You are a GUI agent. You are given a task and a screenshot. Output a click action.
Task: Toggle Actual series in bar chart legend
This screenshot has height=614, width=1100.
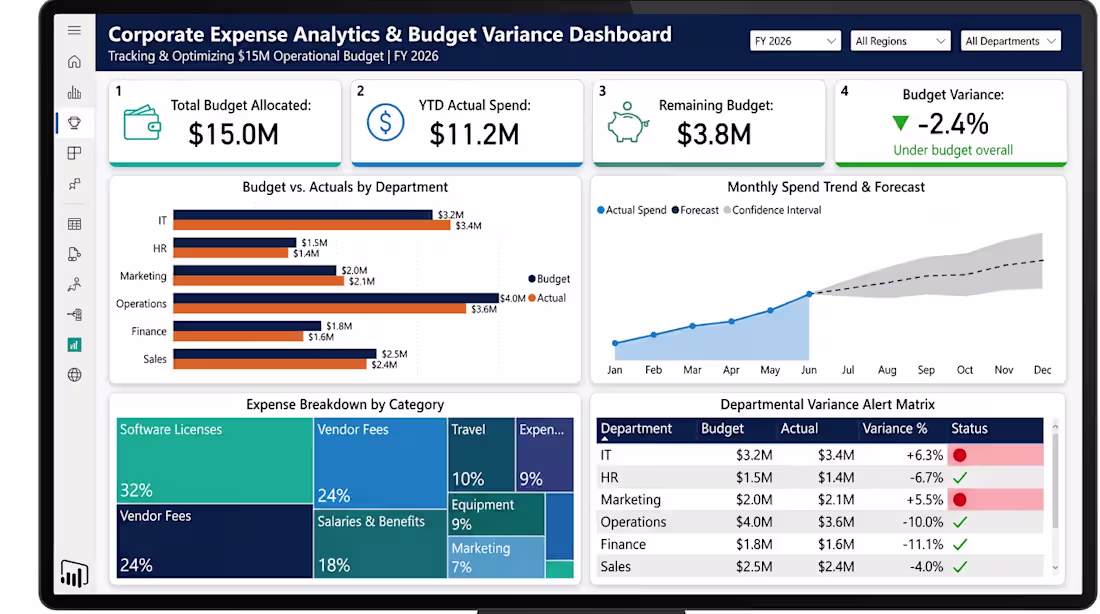tap(547, 298)
